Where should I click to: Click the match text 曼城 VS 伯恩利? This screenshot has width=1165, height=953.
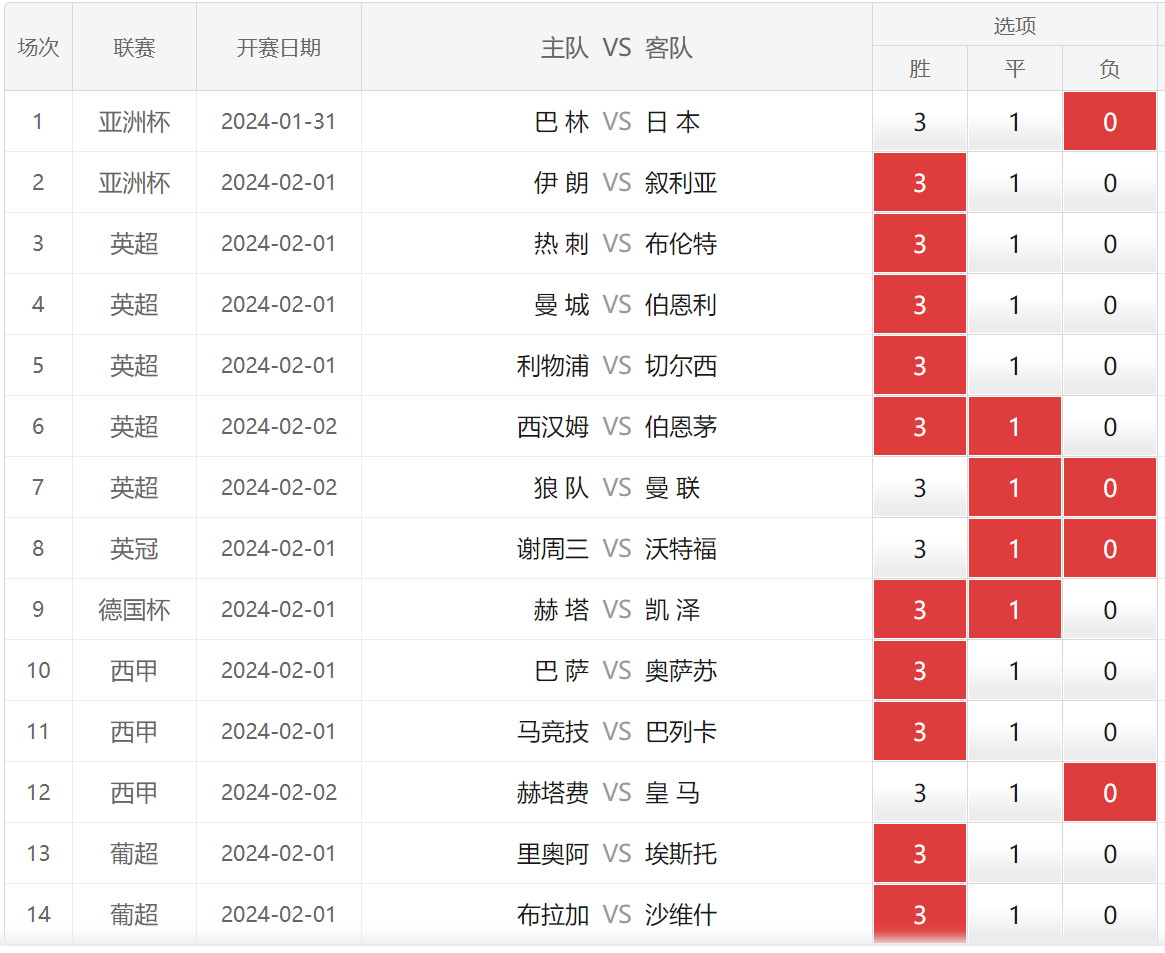click(x=626, y=305)
